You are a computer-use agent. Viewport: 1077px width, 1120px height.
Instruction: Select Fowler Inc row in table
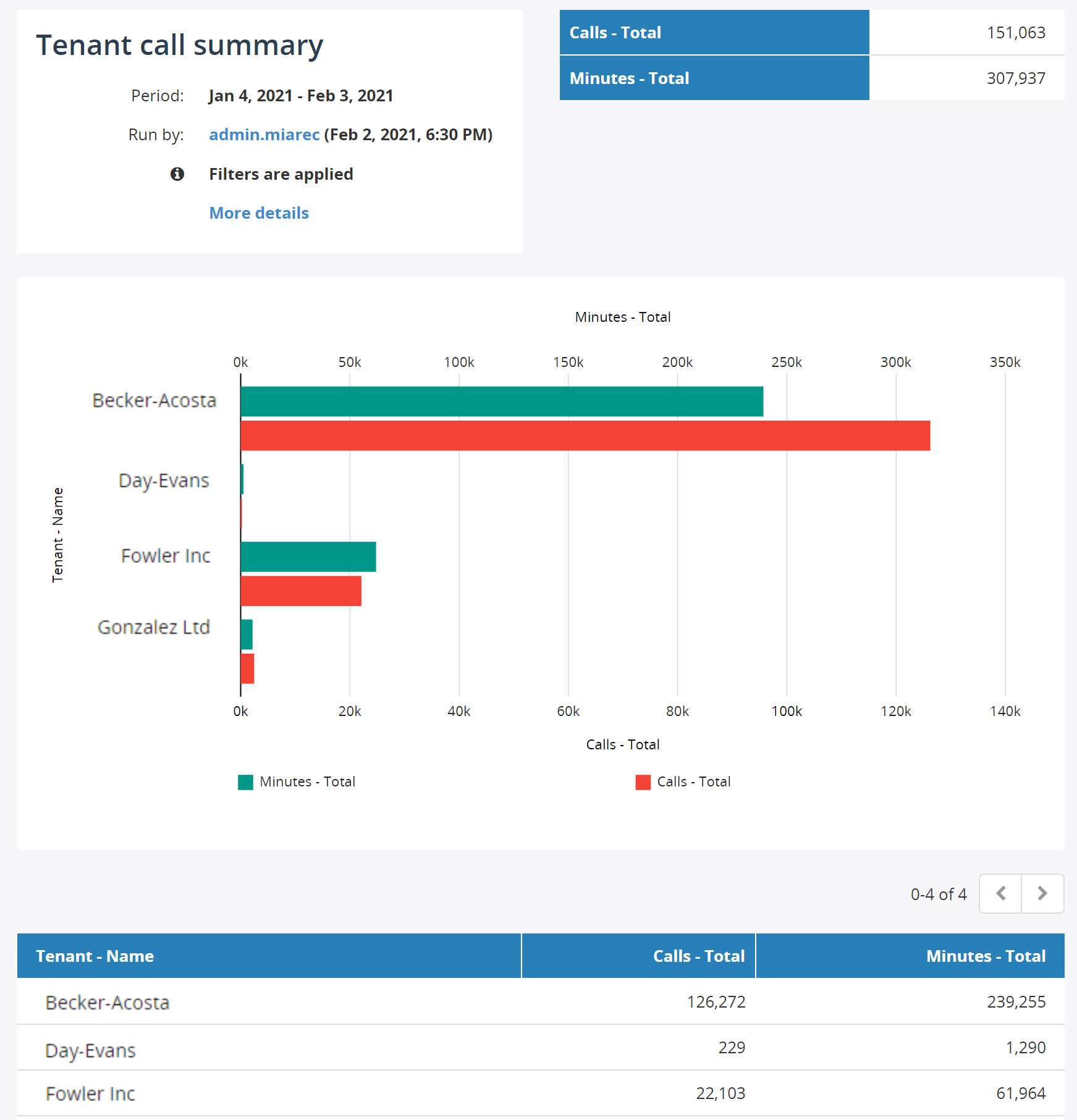(x=541, y=1093)
